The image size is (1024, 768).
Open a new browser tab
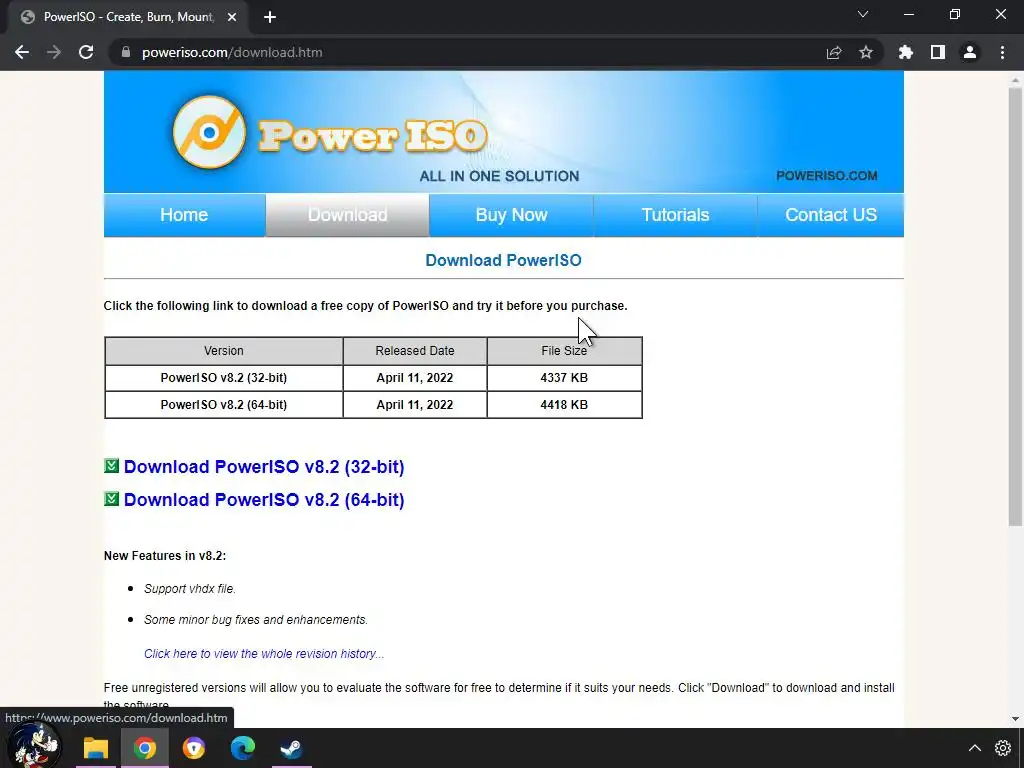tap(270, 17)
